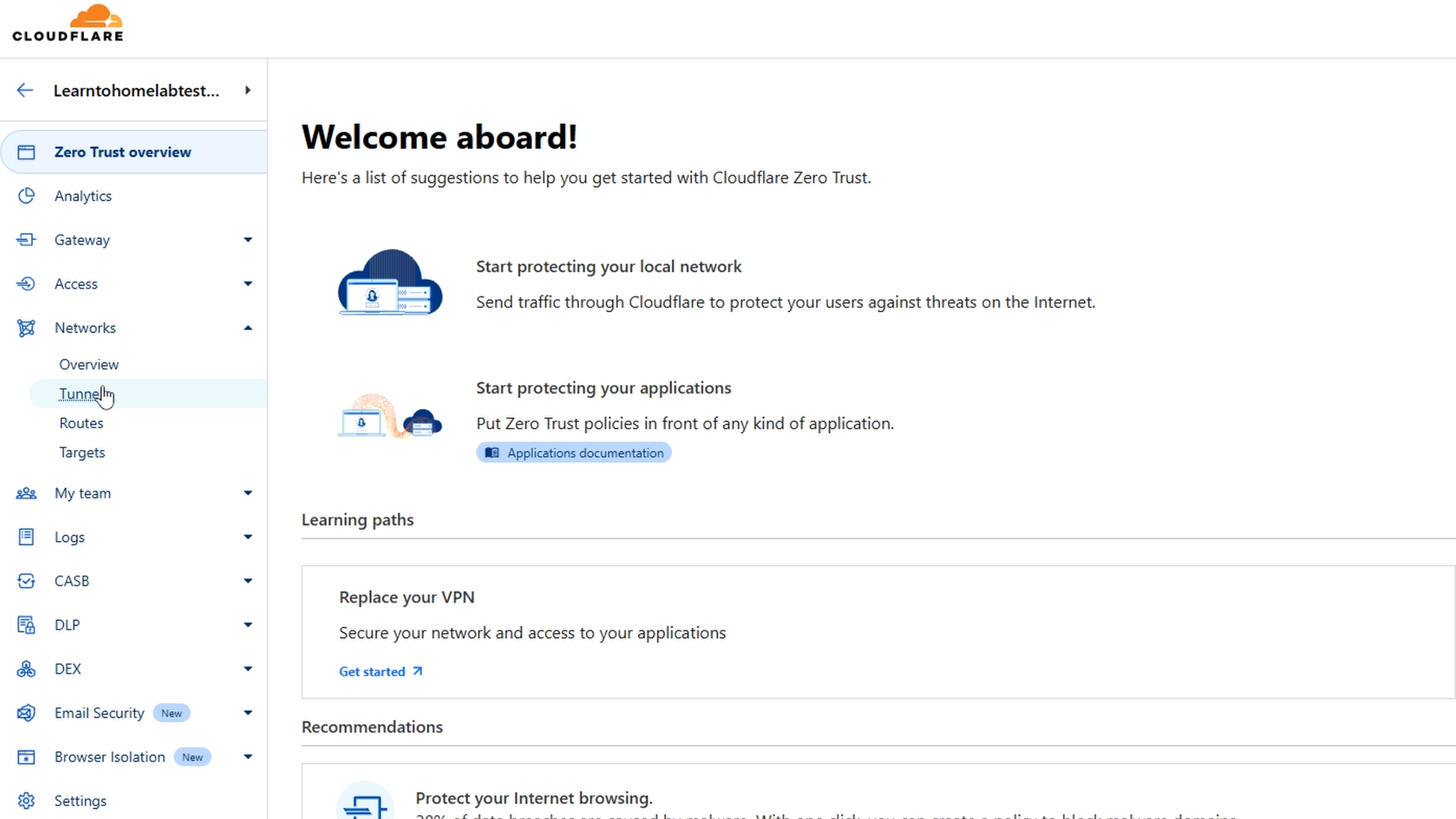Collapse the Networks section
This screenshot has height=819, width=1456.
click(x=248, y=328)
